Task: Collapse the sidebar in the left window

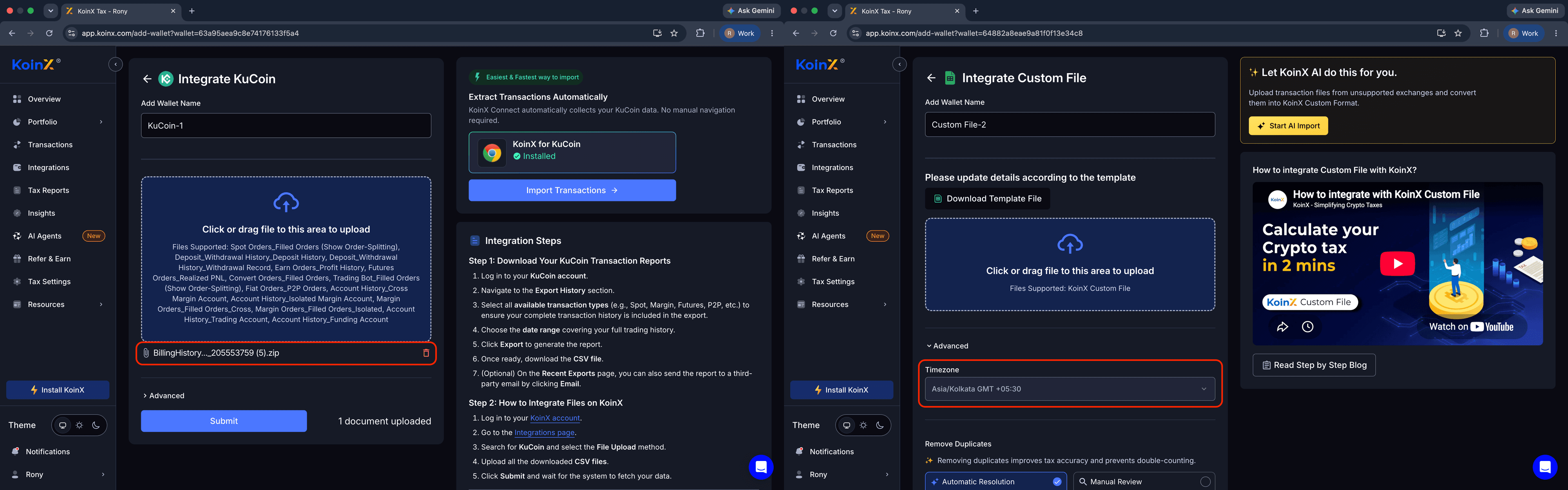Action: 115,65
